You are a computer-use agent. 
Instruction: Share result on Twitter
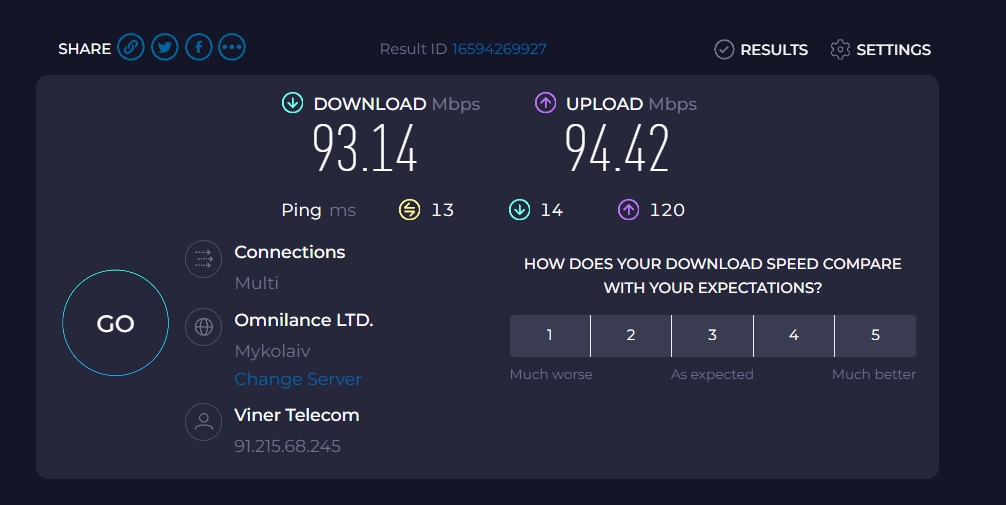[x=165, y=47]
